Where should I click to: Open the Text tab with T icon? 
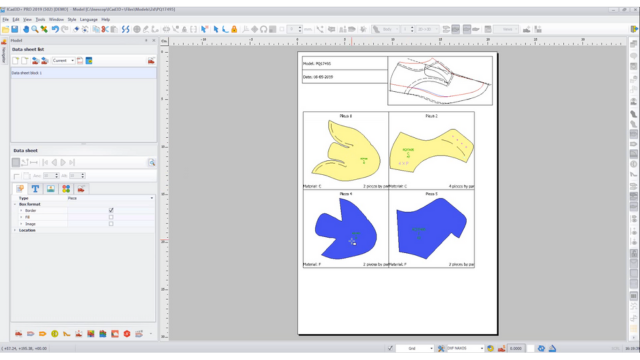[x=35, y=189]
